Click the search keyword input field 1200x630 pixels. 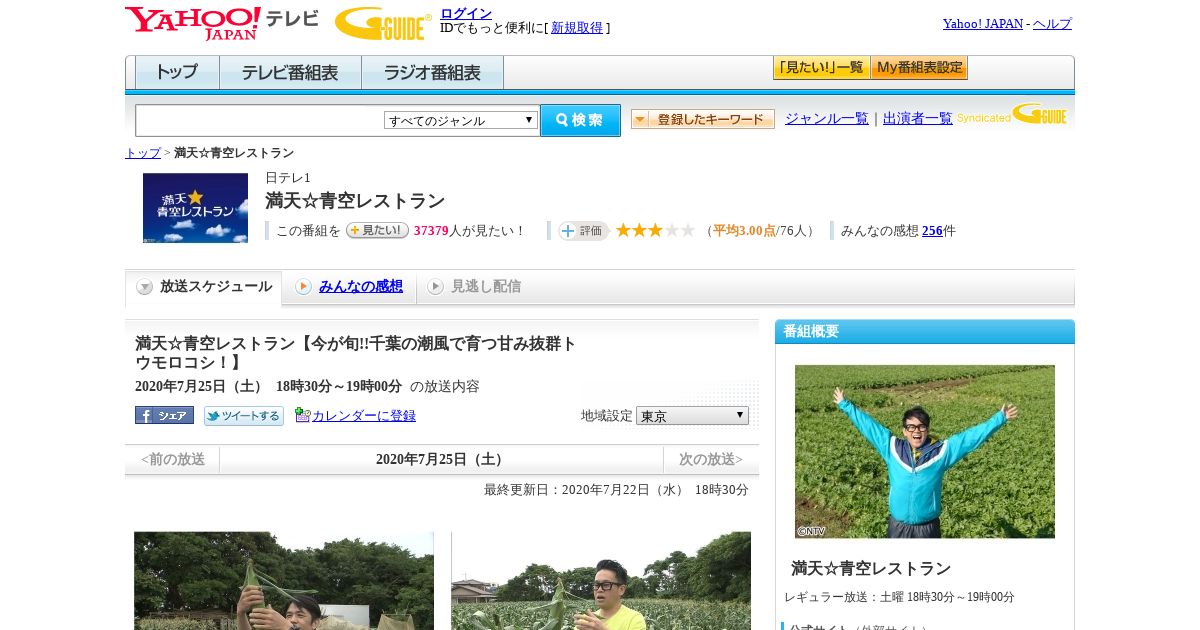(x=260, y=120)
